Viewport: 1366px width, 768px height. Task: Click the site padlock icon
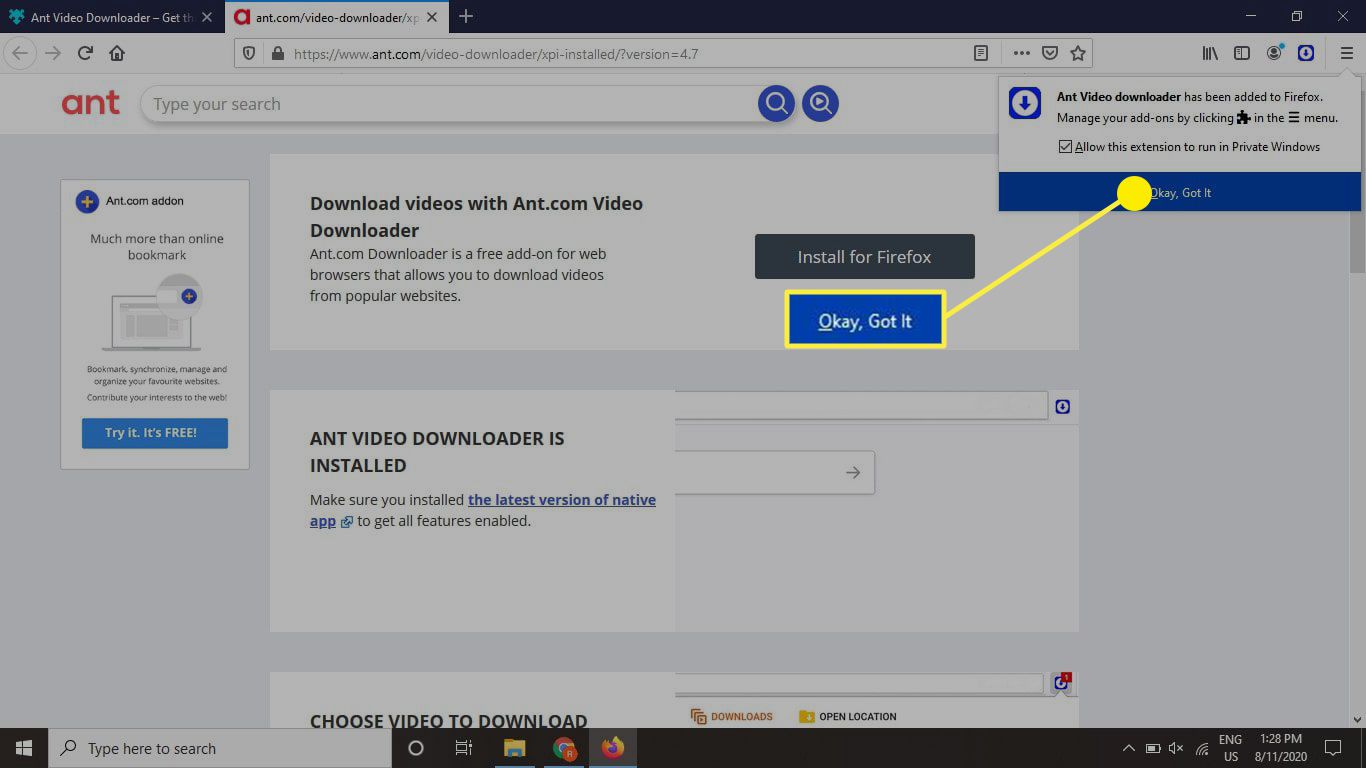click(278, 54)
